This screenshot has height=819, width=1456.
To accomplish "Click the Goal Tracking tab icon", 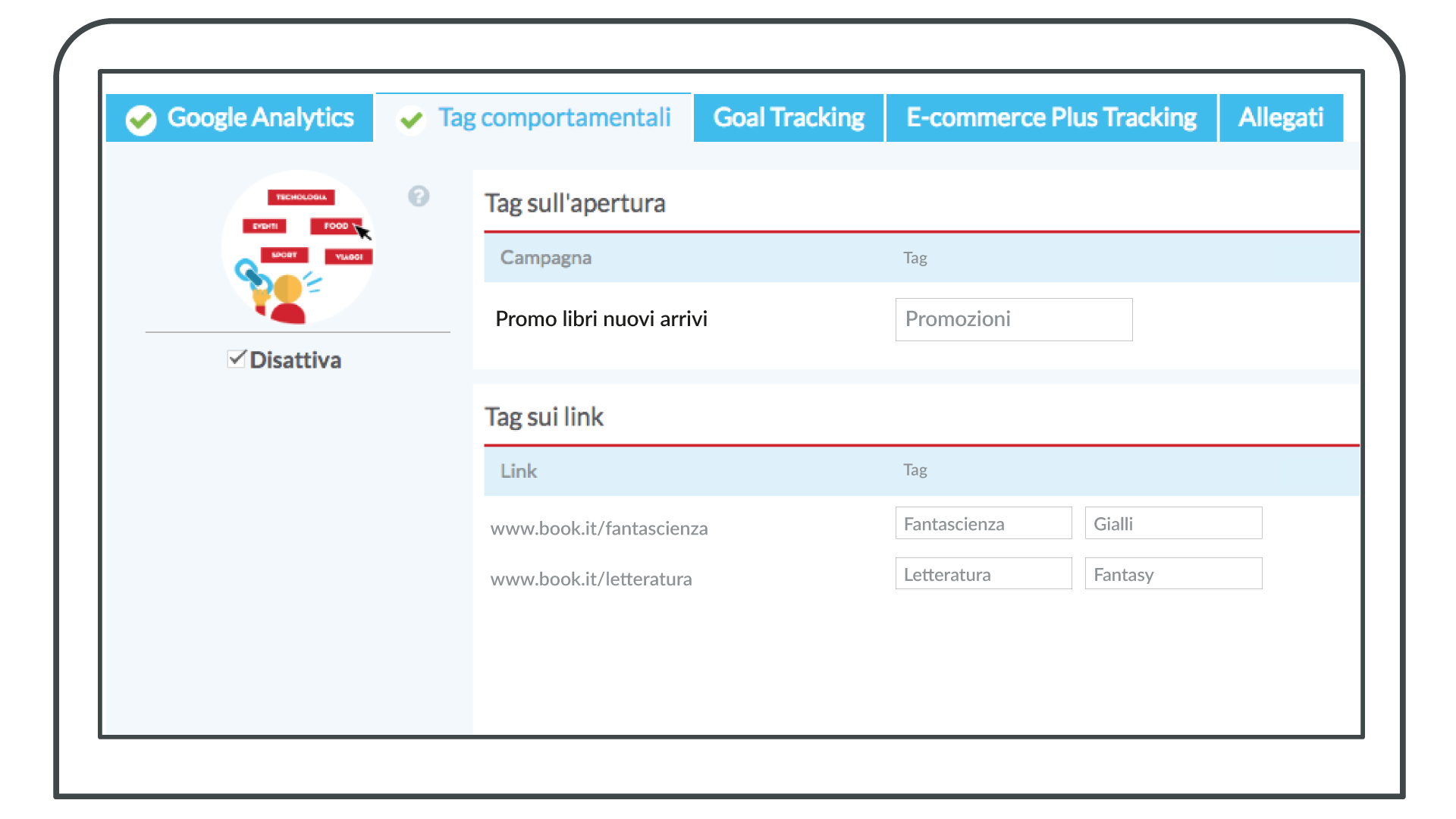I will tap(789, 117).
